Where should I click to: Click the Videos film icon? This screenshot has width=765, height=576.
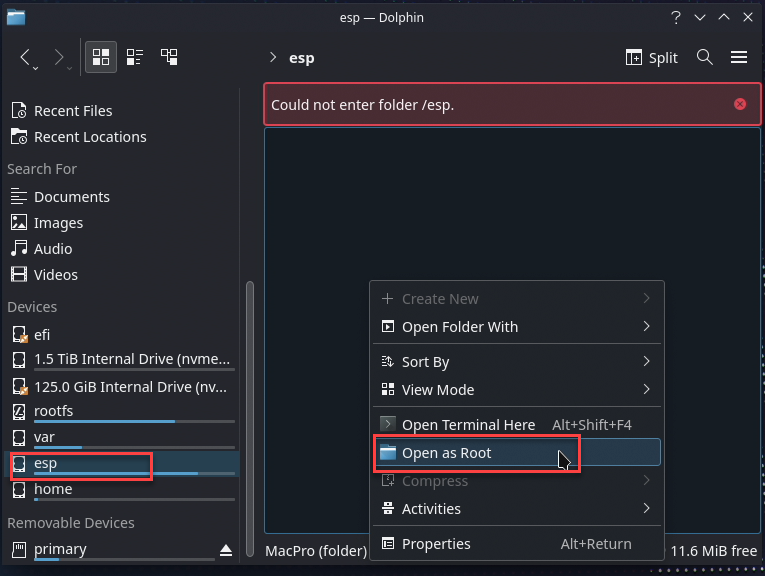pos(19,274)
